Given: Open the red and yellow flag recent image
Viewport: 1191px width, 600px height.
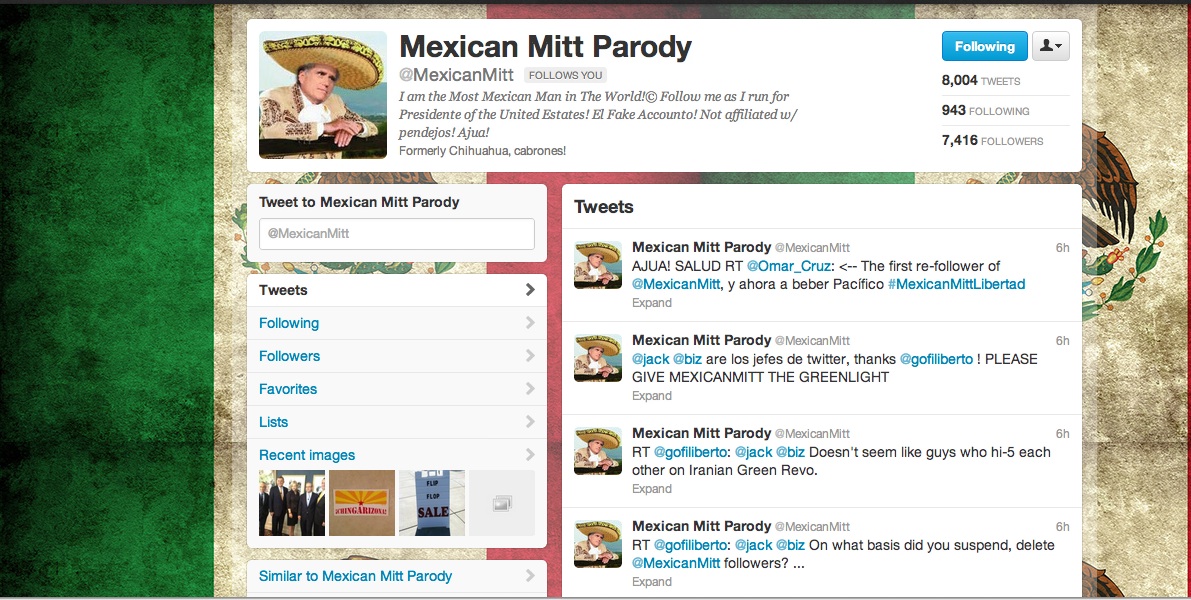Looking at the screenshot, I should [x=362, y=503].
